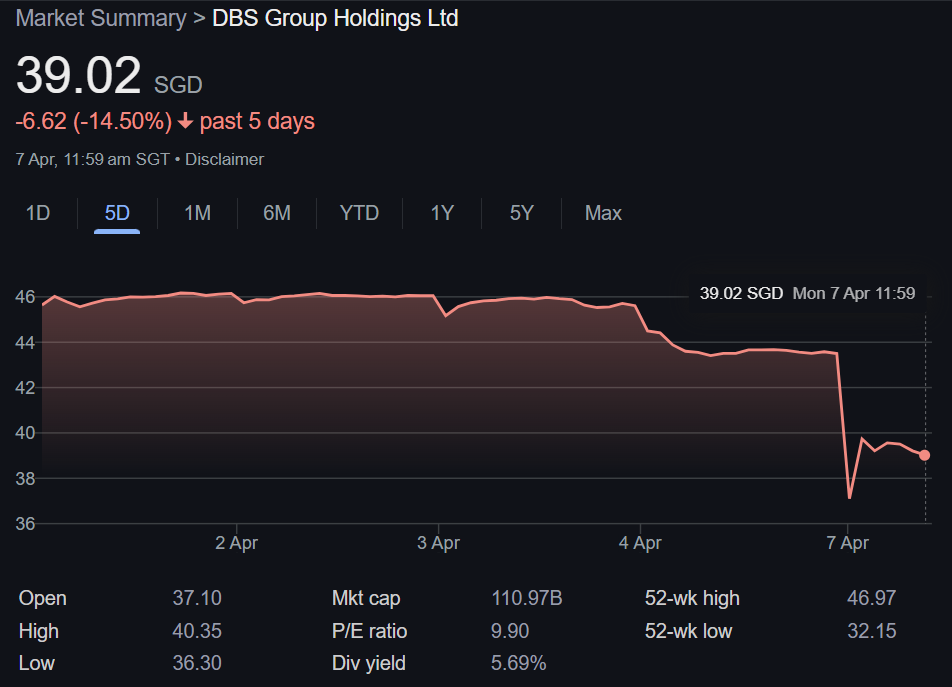Click the 46 y-axis label
952x687 pixels.
click(25, 297)
